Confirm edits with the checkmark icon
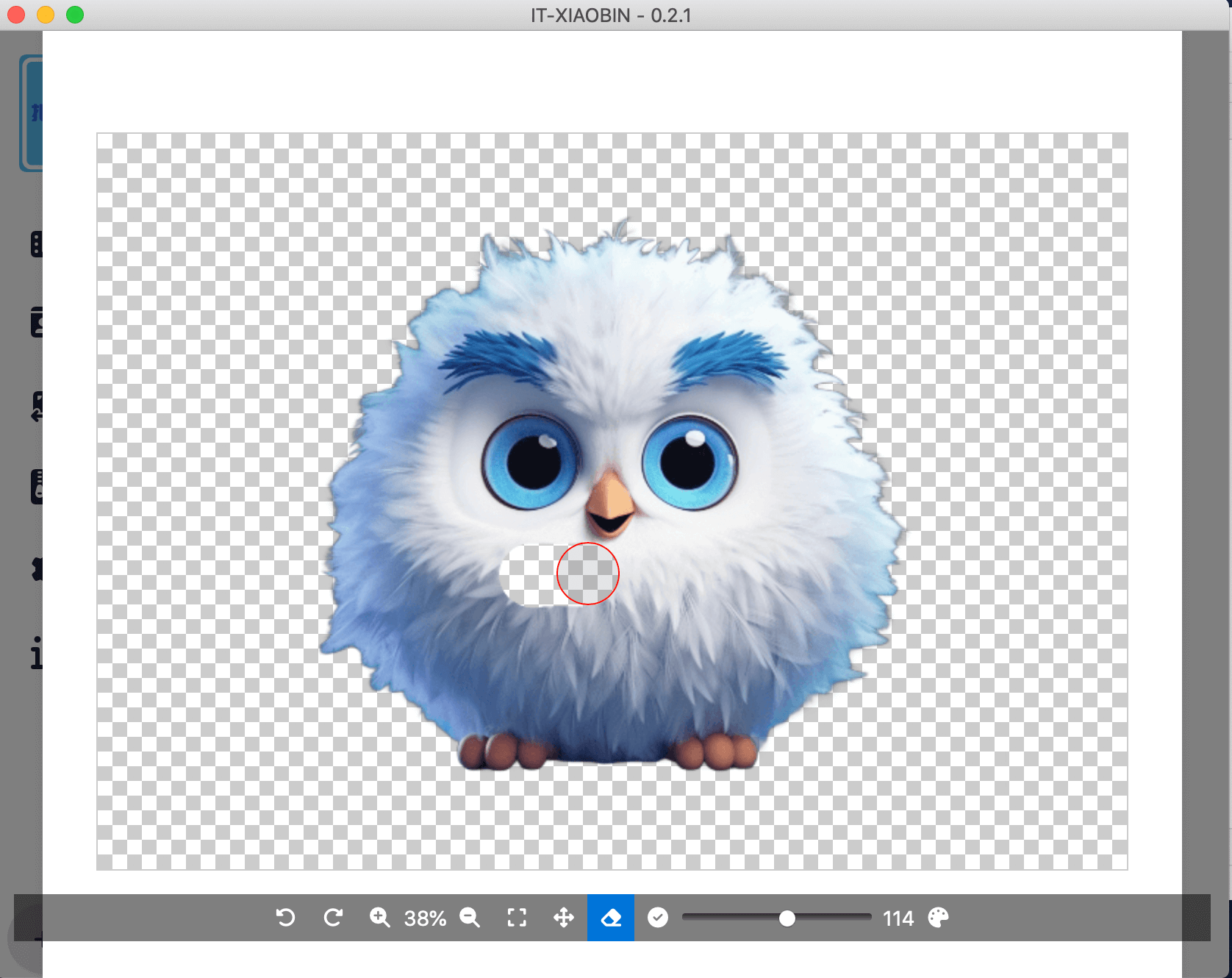The width and height of the screenshot is (1232, 978). [x=658, y=918]
